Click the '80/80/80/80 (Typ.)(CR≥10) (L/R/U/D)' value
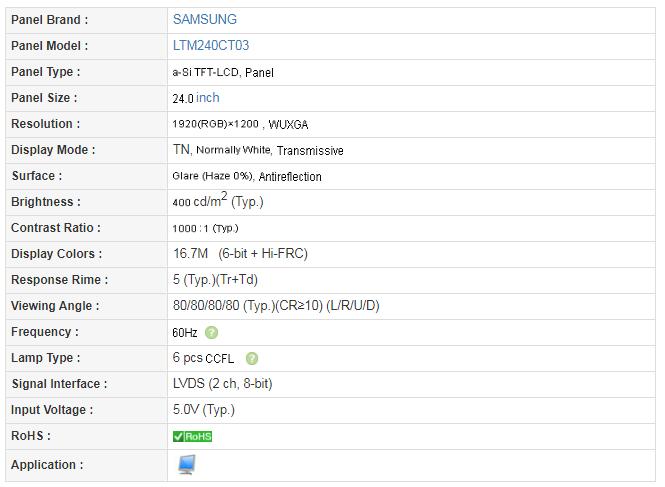This screenshot has width=665, height=487. 276,305
